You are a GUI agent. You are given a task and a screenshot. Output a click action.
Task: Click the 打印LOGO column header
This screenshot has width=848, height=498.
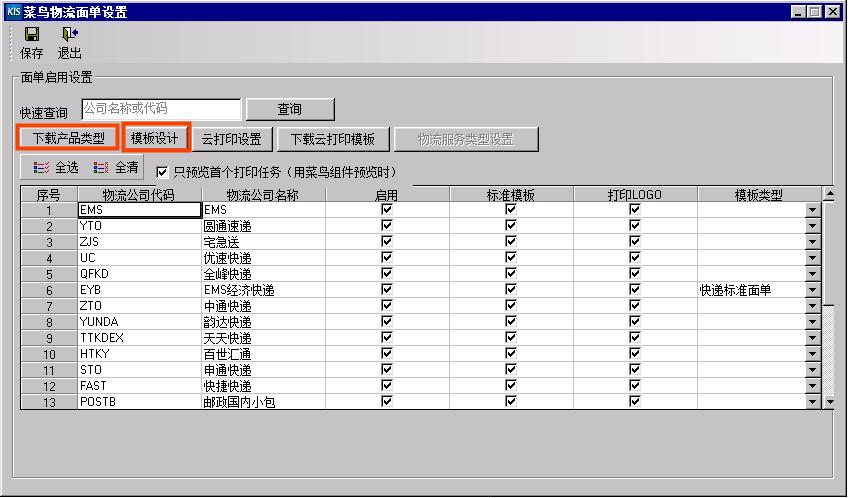635,195
